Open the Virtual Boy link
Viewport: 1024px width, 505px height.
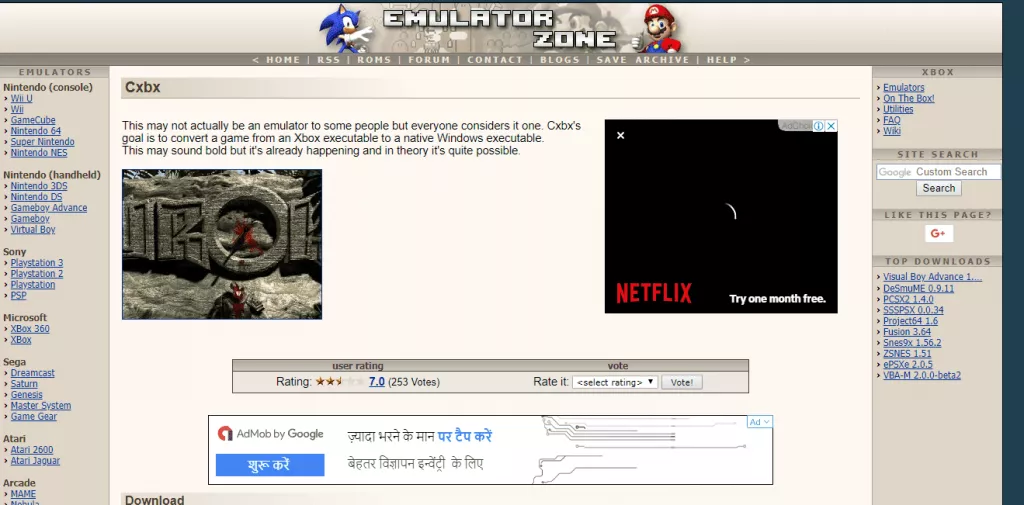[33, 230]
